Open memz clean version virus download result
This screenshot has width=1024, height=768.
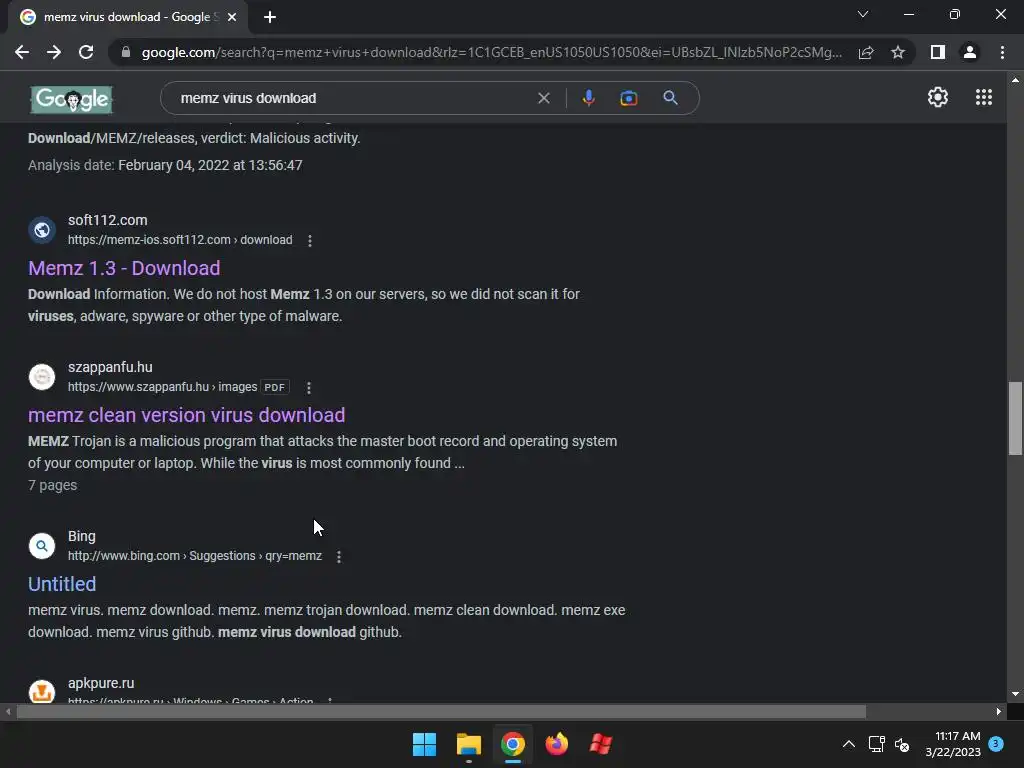187,415
